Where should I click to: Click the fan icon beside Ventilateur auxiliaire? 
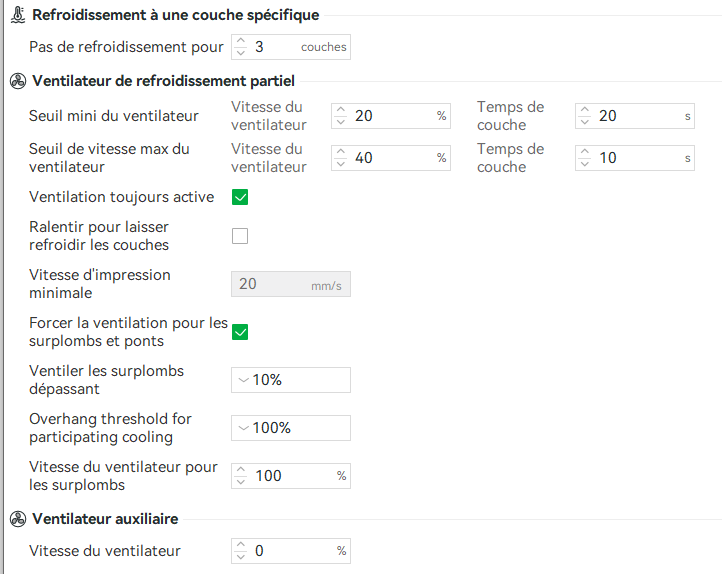click(16, 519)
